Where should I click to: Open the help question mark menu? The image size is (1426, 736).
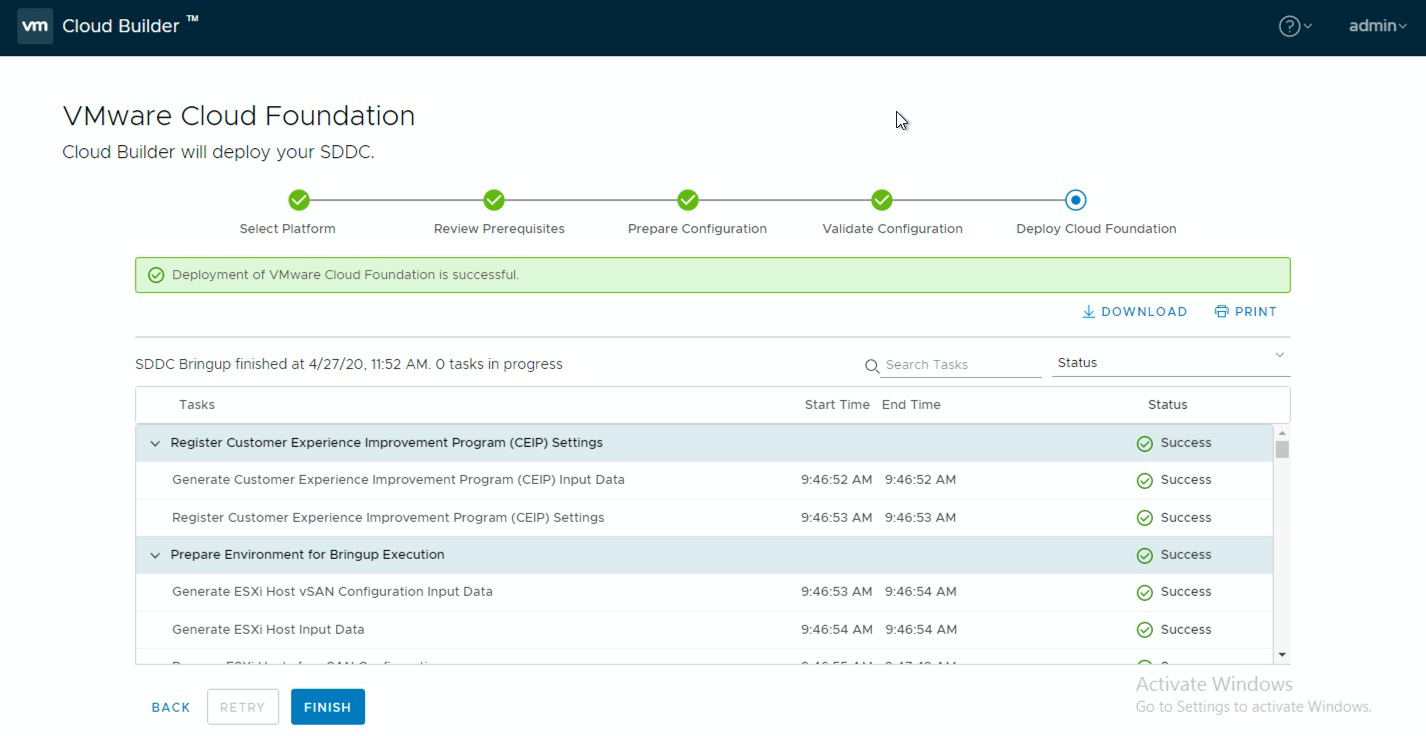pos(1289,26)
